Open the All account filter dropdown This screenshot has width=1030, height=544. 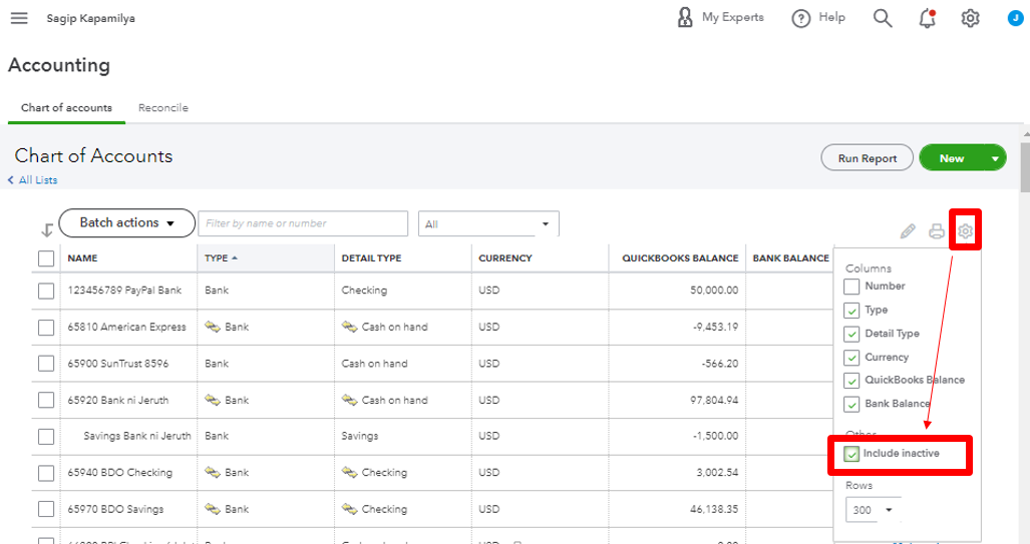[x=488, y=224]
